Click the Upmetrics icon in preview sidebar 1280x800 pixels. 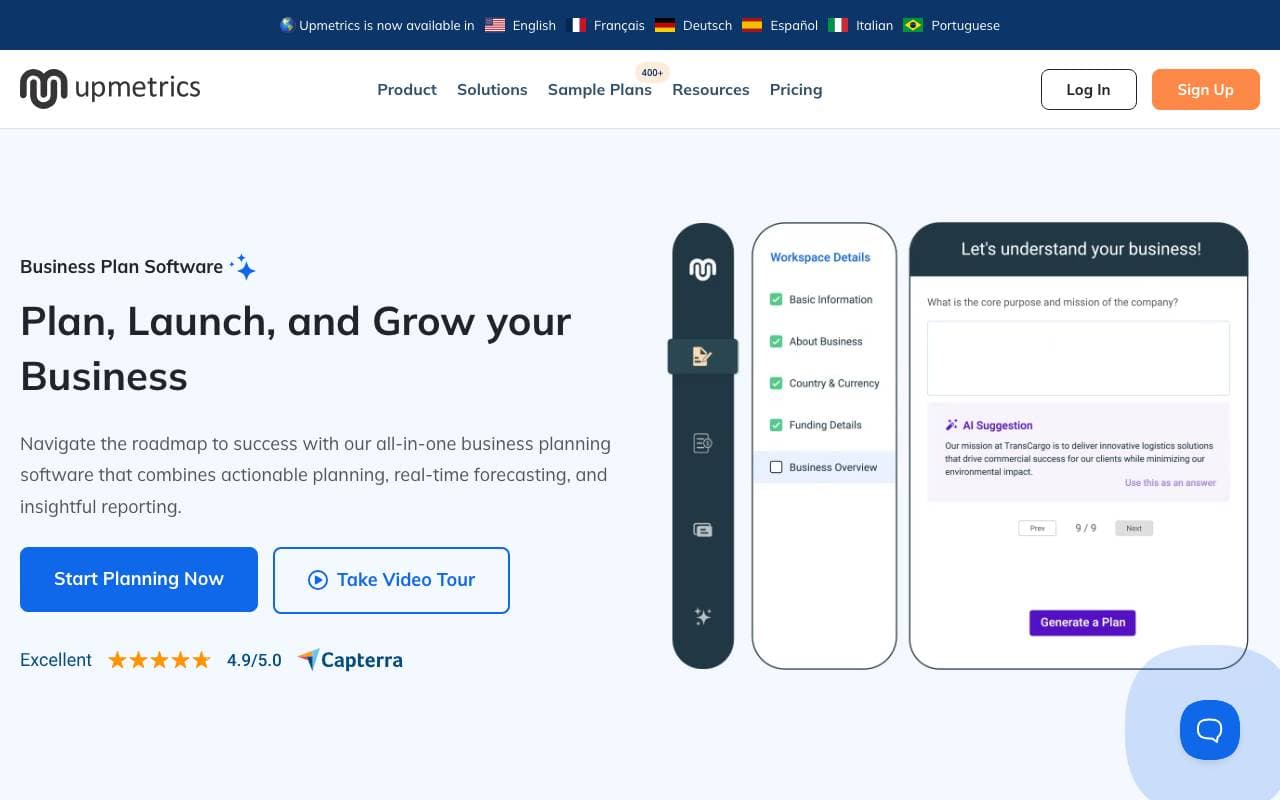[703, 269]
